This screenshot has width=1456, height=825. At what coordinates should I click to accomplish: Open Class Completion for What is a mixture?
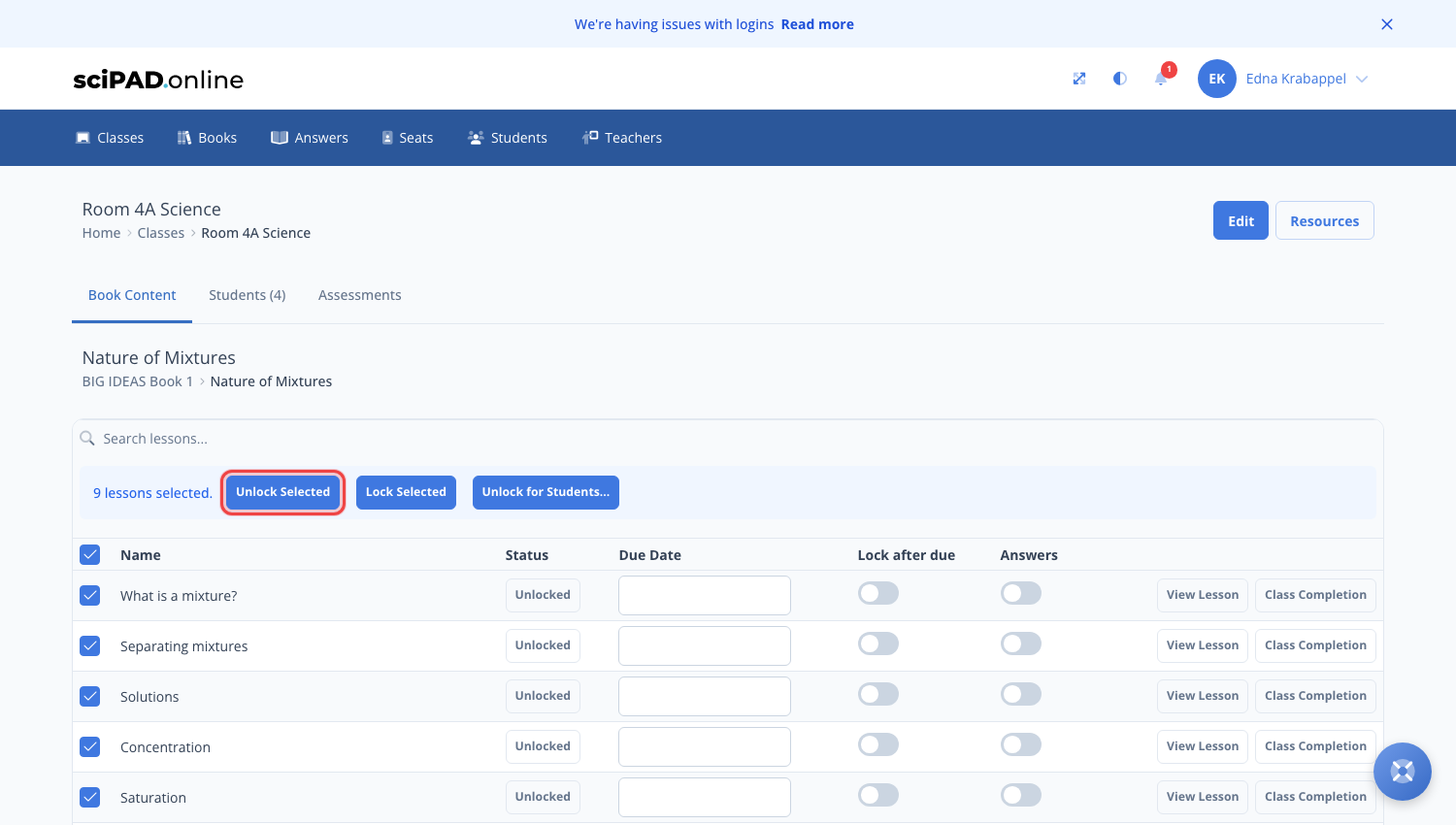click(1315, 595)
